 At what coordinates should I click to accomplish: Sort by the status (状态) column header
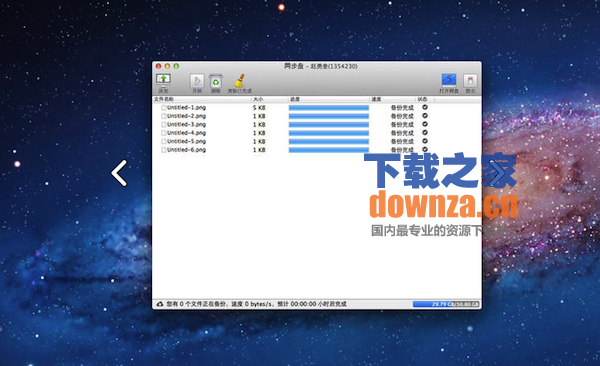point(425,99)
